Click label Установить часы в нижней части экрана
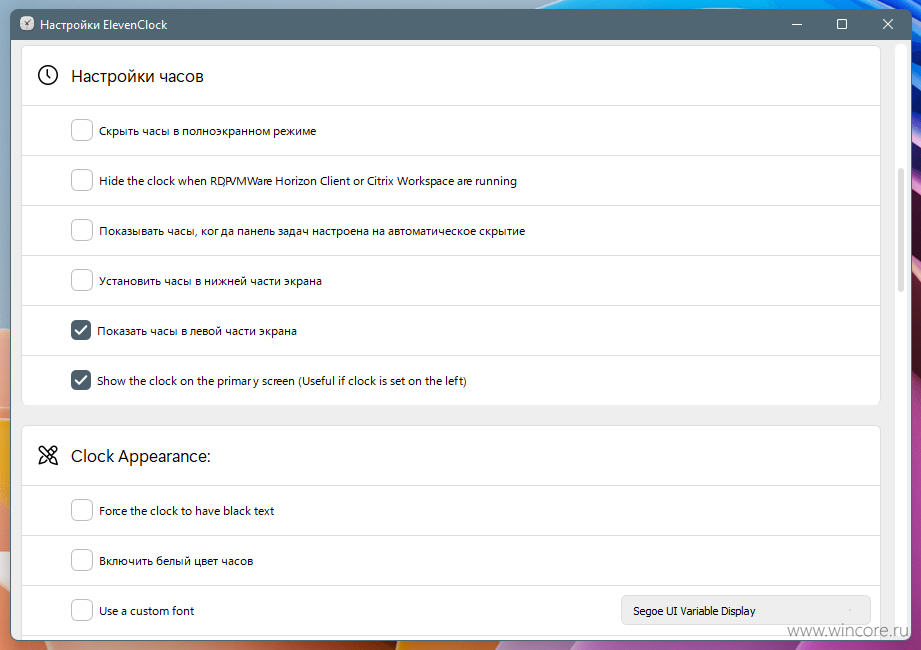The height and width of the screenshot is (650, 921). [210, 281]
